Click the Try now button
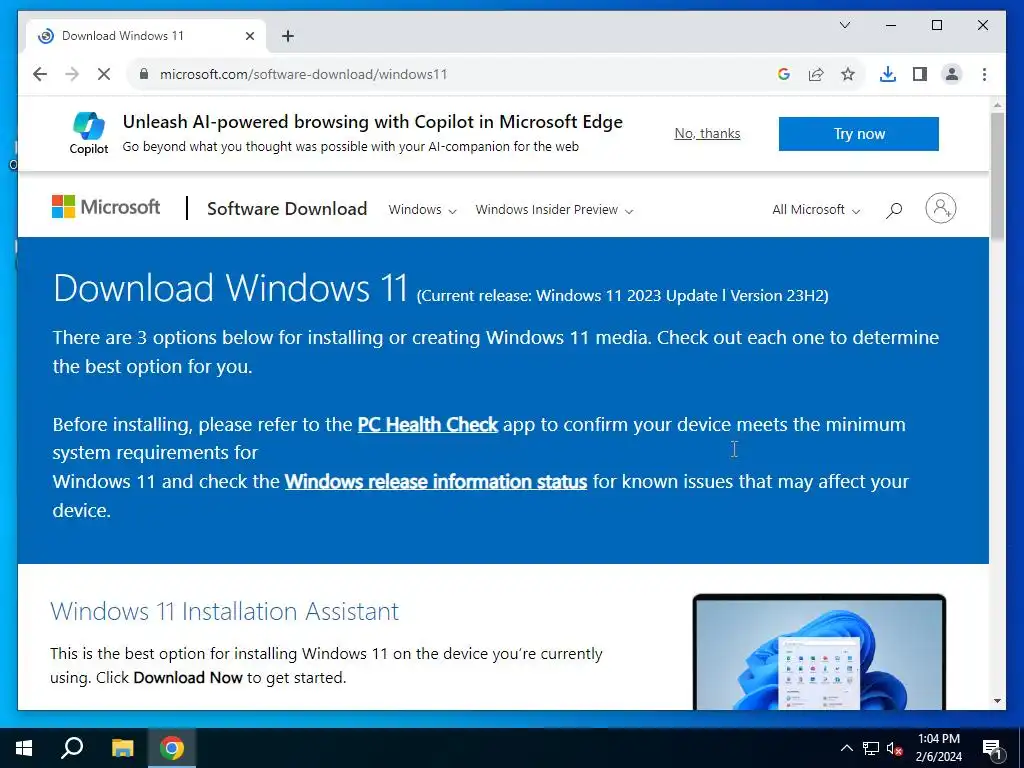1024x768 pixels. [859, 134]
